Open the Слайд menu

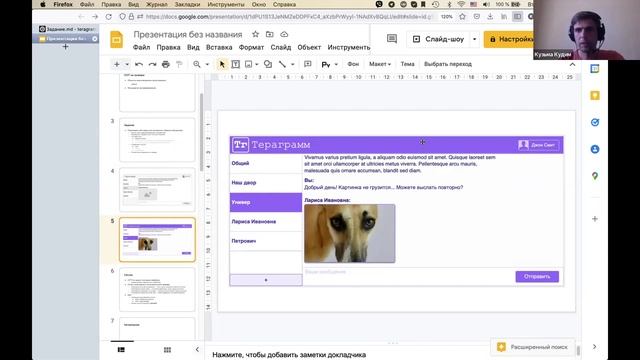(281, 47)
